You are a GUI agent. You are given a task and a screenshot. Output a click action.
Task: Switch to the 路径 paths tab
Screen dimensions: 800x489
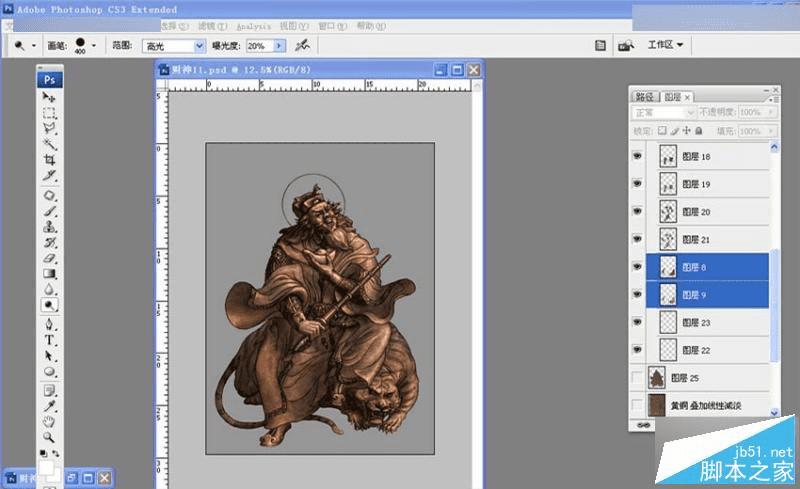click(645, 97)
